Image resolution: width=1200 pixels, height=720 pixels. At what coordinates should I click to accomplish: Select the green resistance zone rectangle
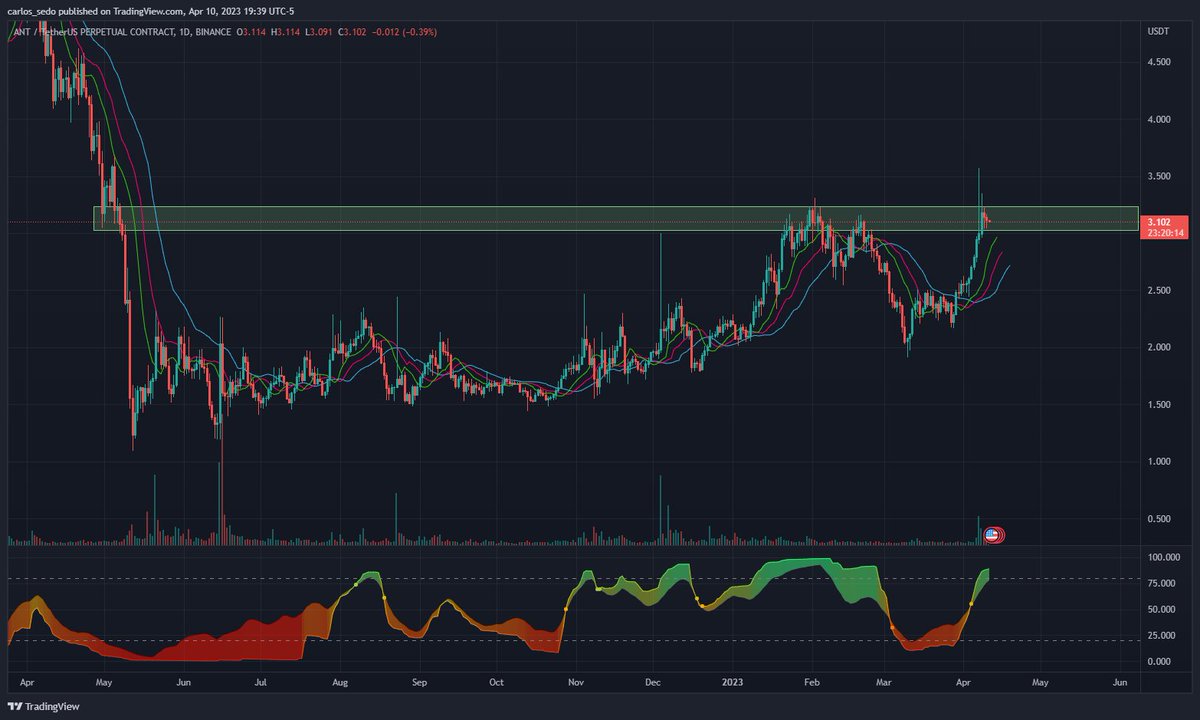tap(616, 218)
